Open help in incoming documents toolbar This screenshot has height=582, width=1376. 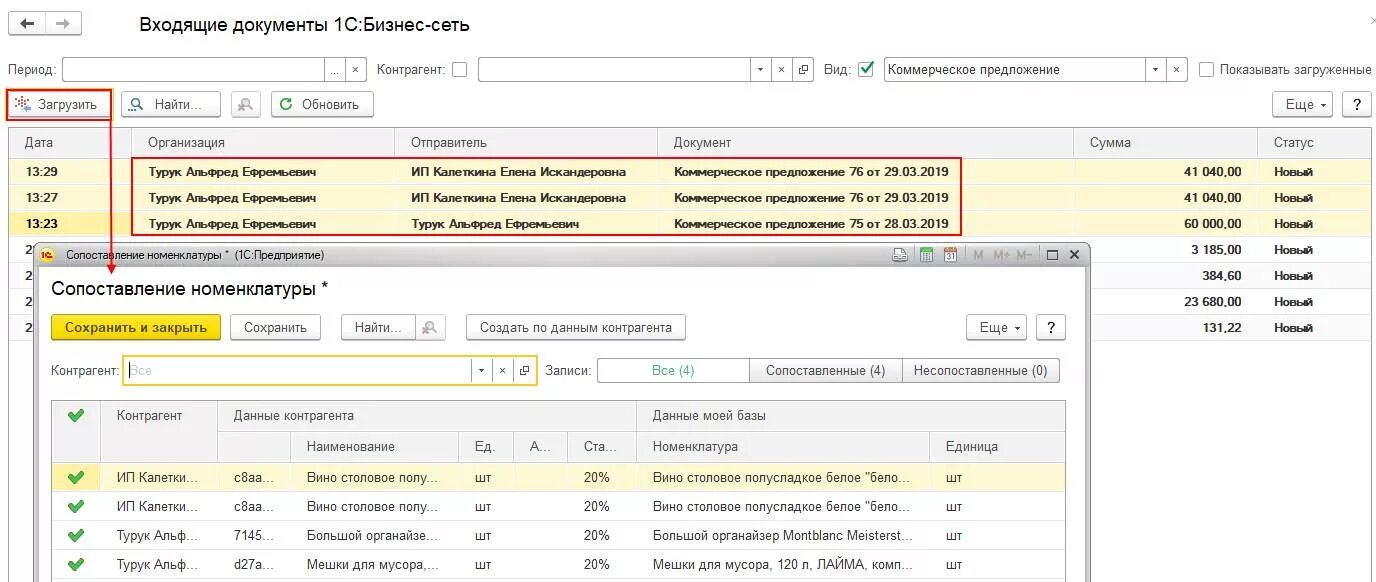pos(1356,104)
